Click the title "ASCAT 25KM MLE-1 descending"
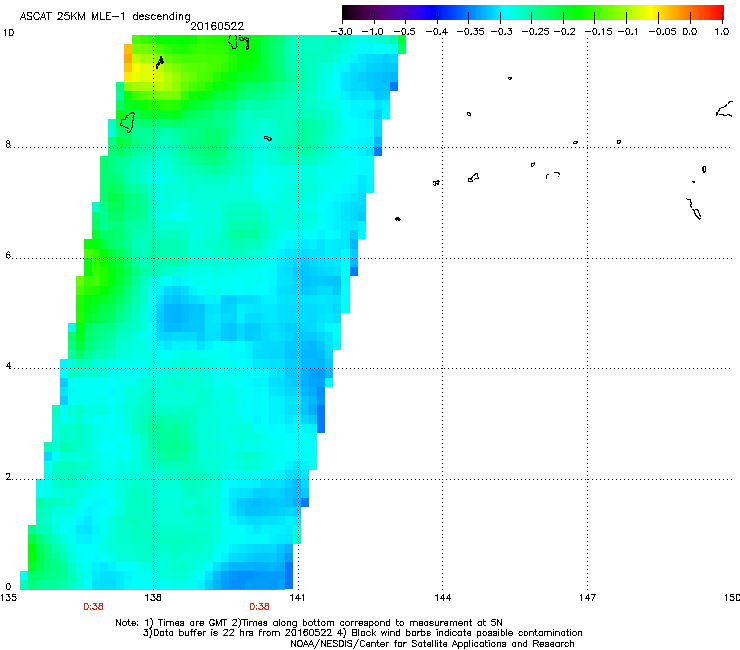This screenshot has height=650, width=740. (x=105, y=17)
